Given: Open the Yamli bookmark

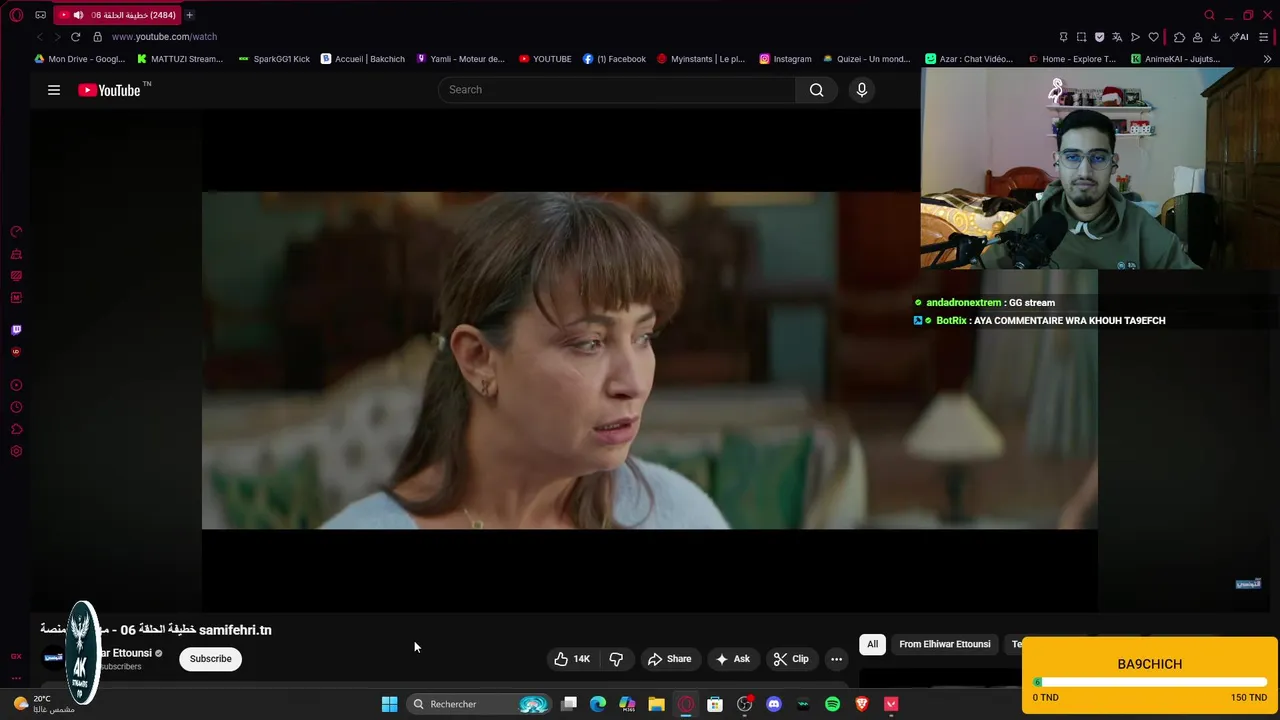Looking at the screenshot, I should point(460,59).
